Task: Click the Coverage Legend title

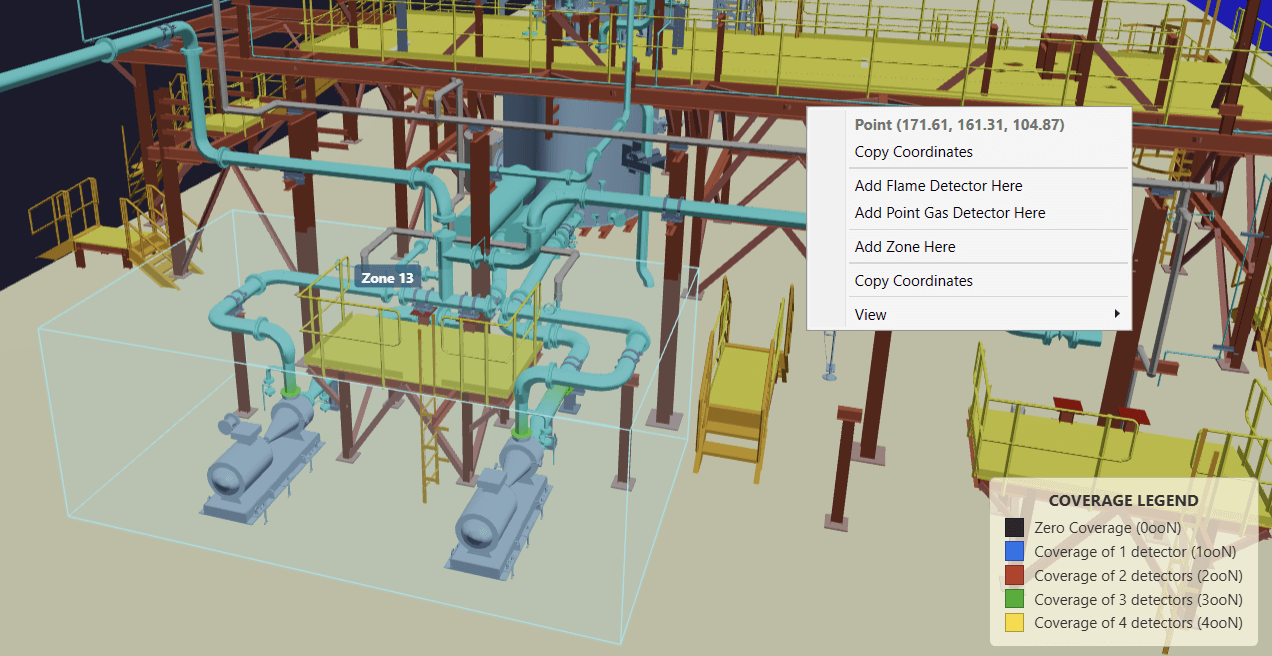Action: (x=1123, y=500)
